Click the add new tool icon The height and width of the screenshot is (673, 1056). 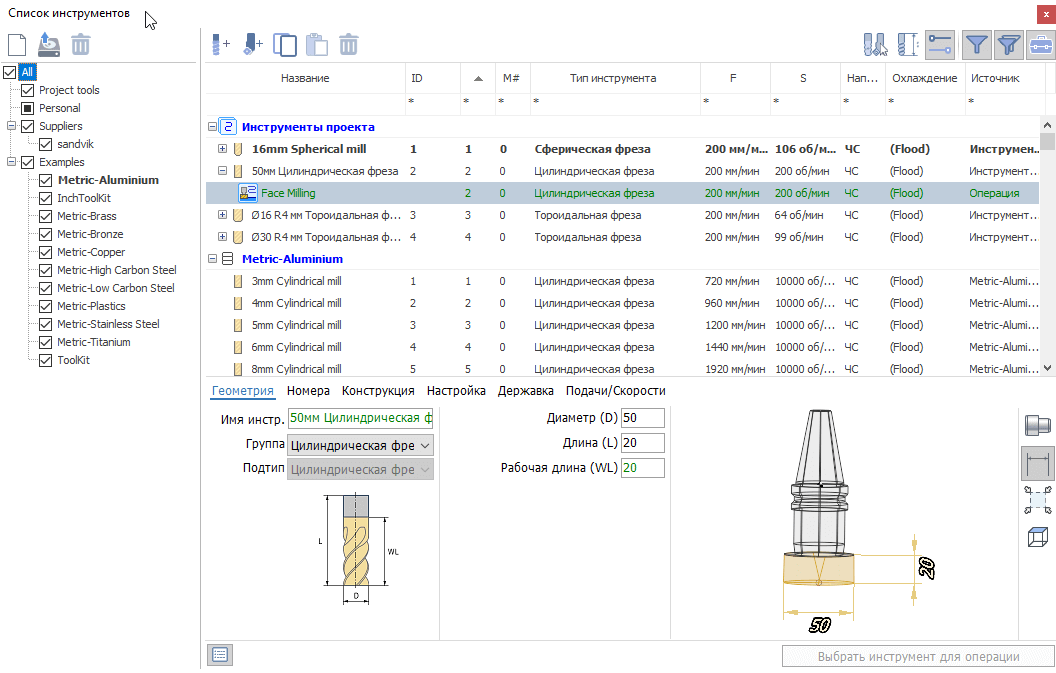coord(220,45)
